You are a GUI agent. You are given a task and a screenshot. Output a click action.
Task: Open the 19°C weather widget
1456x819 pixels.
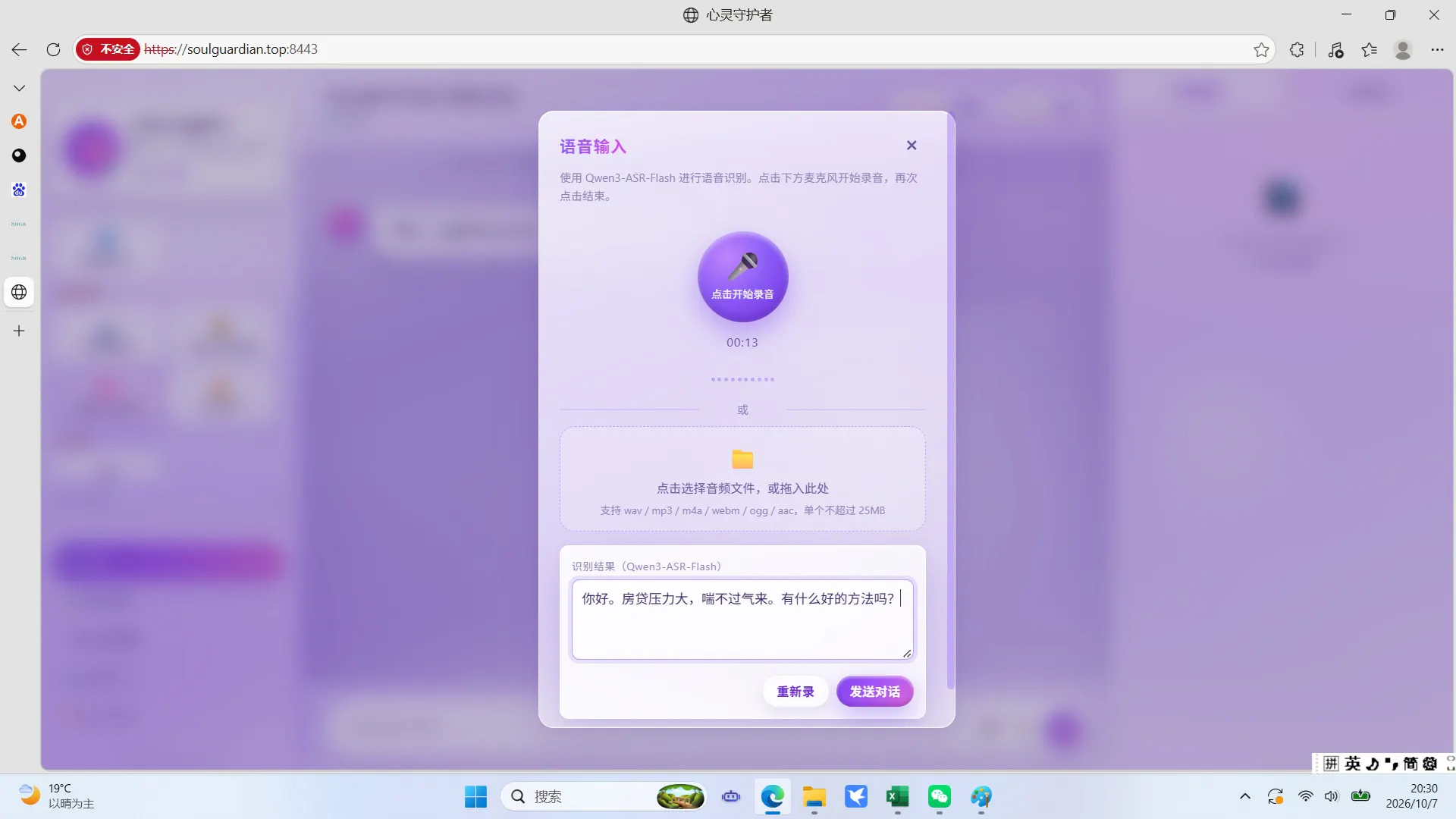click(x=57, y=796)
